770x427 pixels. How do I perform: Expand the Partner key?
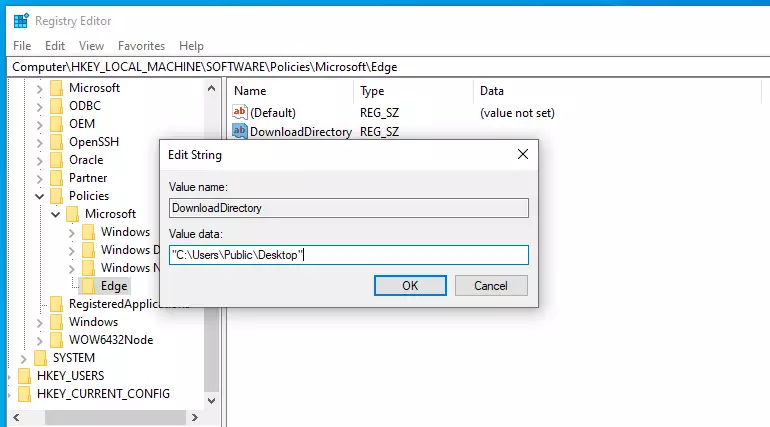[x=40, y=179]
